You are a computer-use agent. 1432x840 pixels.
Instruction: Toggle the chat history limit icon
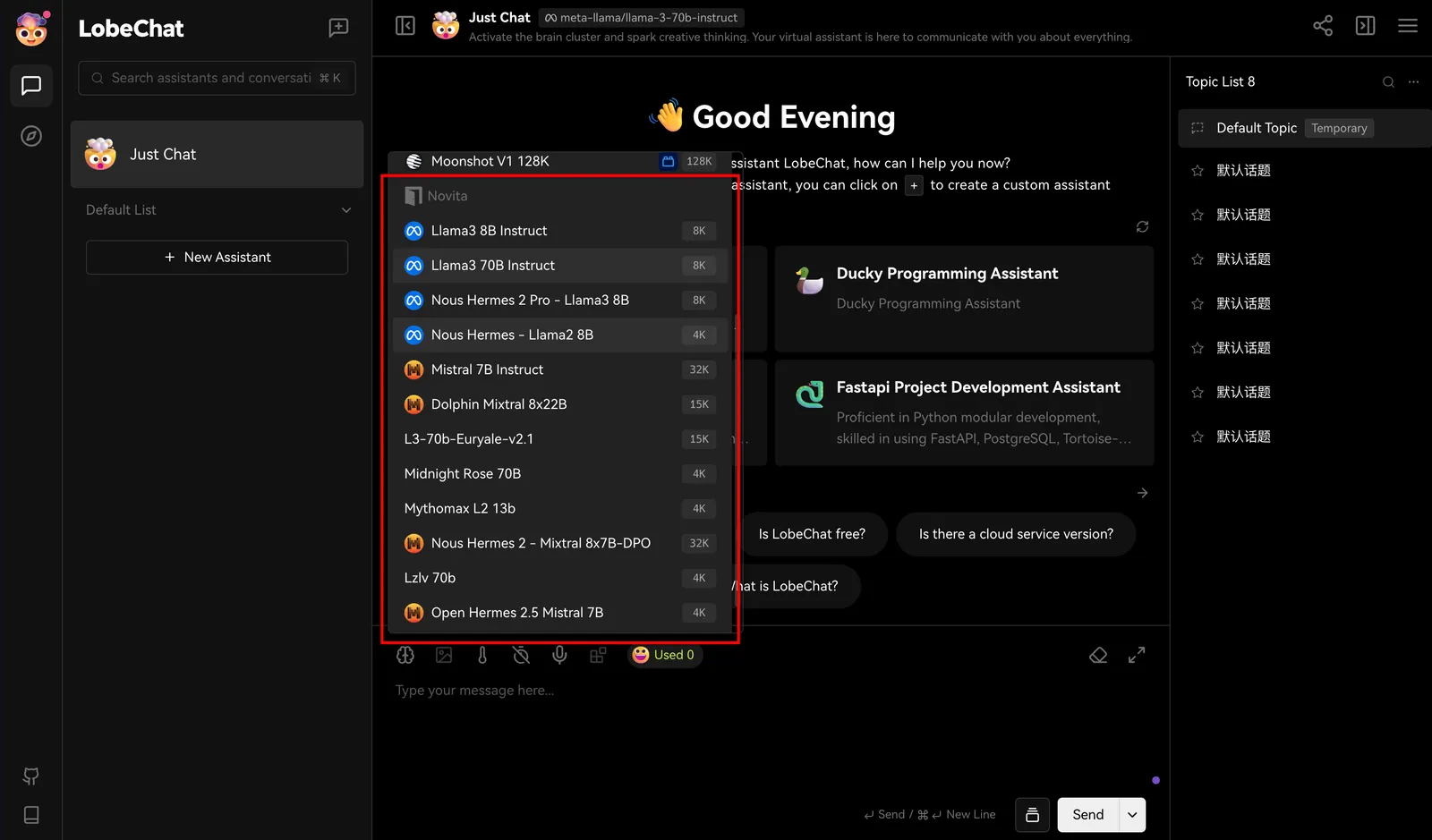click(x=521, y=655)
